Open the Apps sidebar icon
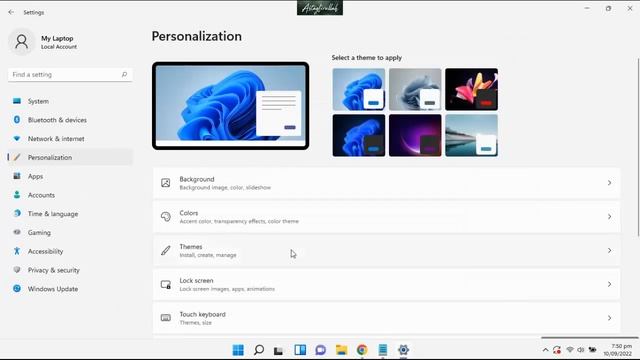 click(x=17, y=176)
